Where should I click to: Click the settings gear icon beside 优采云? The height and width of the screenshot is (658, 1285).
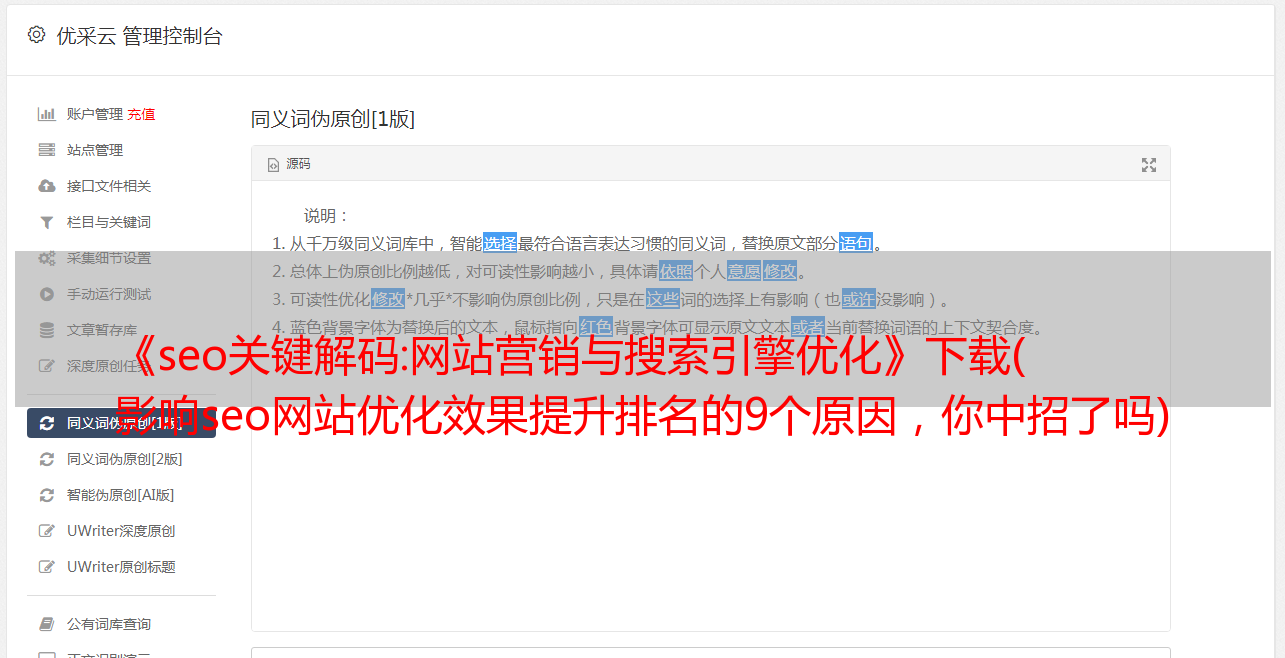(x=37, y=35)
